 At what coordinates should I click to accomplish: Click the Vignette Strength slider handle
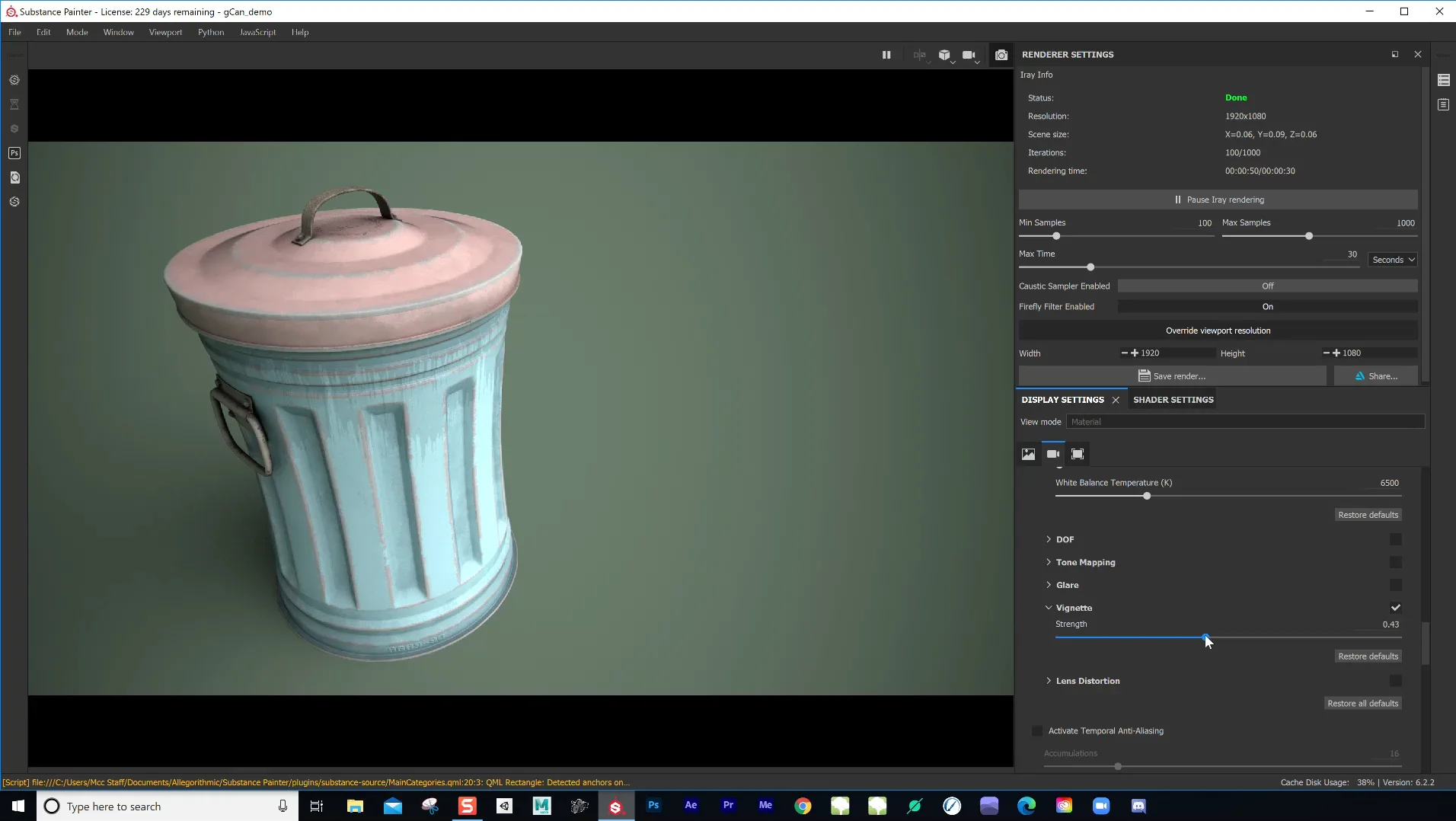coord(1205,637)
